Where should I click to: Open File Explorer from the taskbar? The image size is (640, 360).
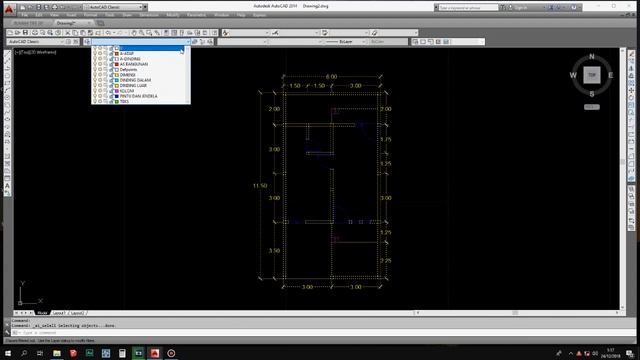click(x=57, y=353)
